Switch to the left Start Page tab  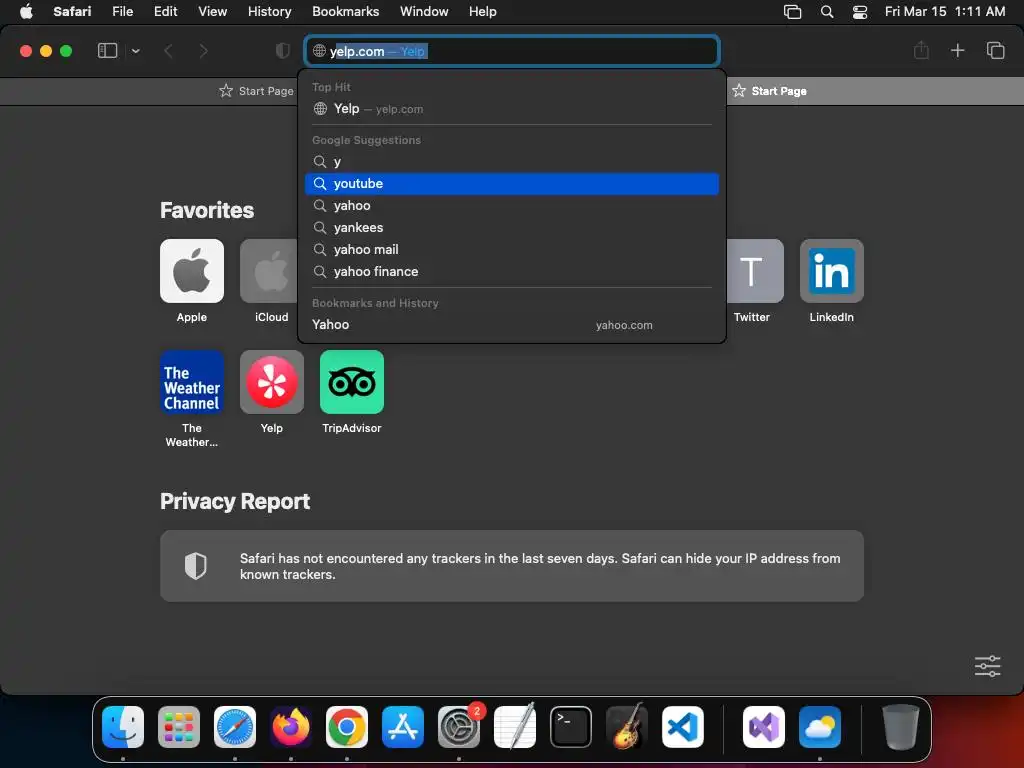[x=257, y=91]
